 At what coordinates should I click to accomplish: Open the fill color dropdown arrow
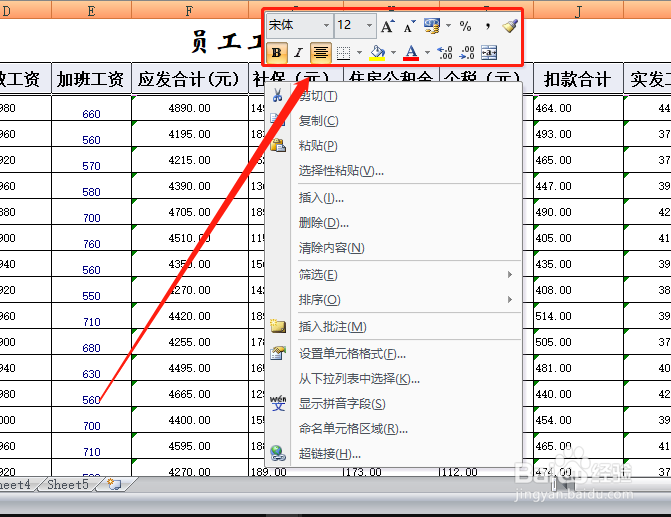(x=393, y=53)
